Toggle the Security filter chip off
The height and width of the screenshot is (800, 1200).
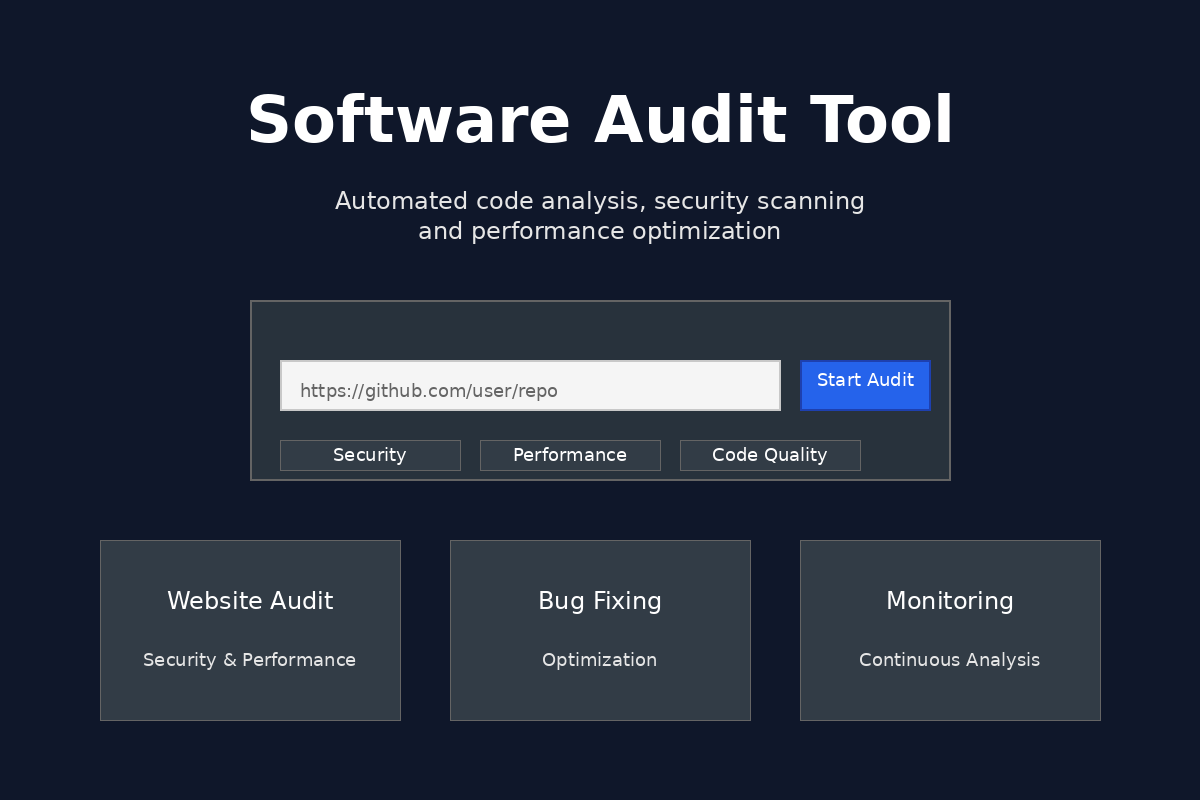(370, 455)
